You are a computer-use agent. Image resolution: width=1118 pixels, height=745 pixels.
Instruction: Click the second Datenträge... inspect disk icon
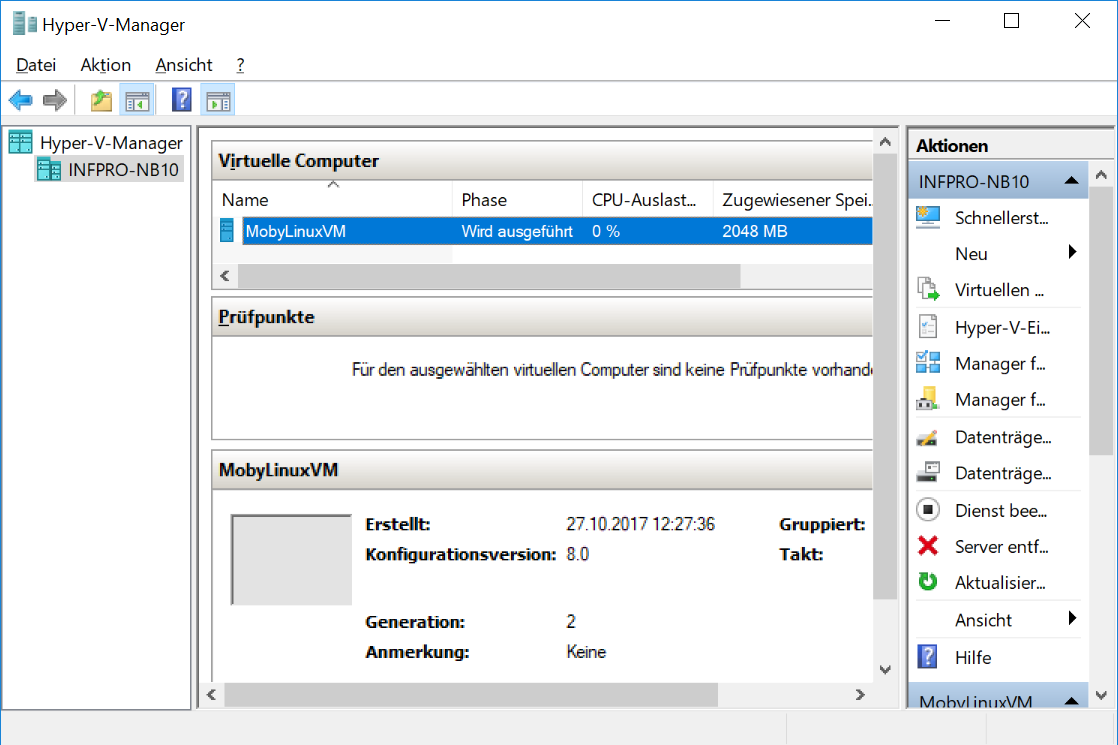(x=928, y=473)
